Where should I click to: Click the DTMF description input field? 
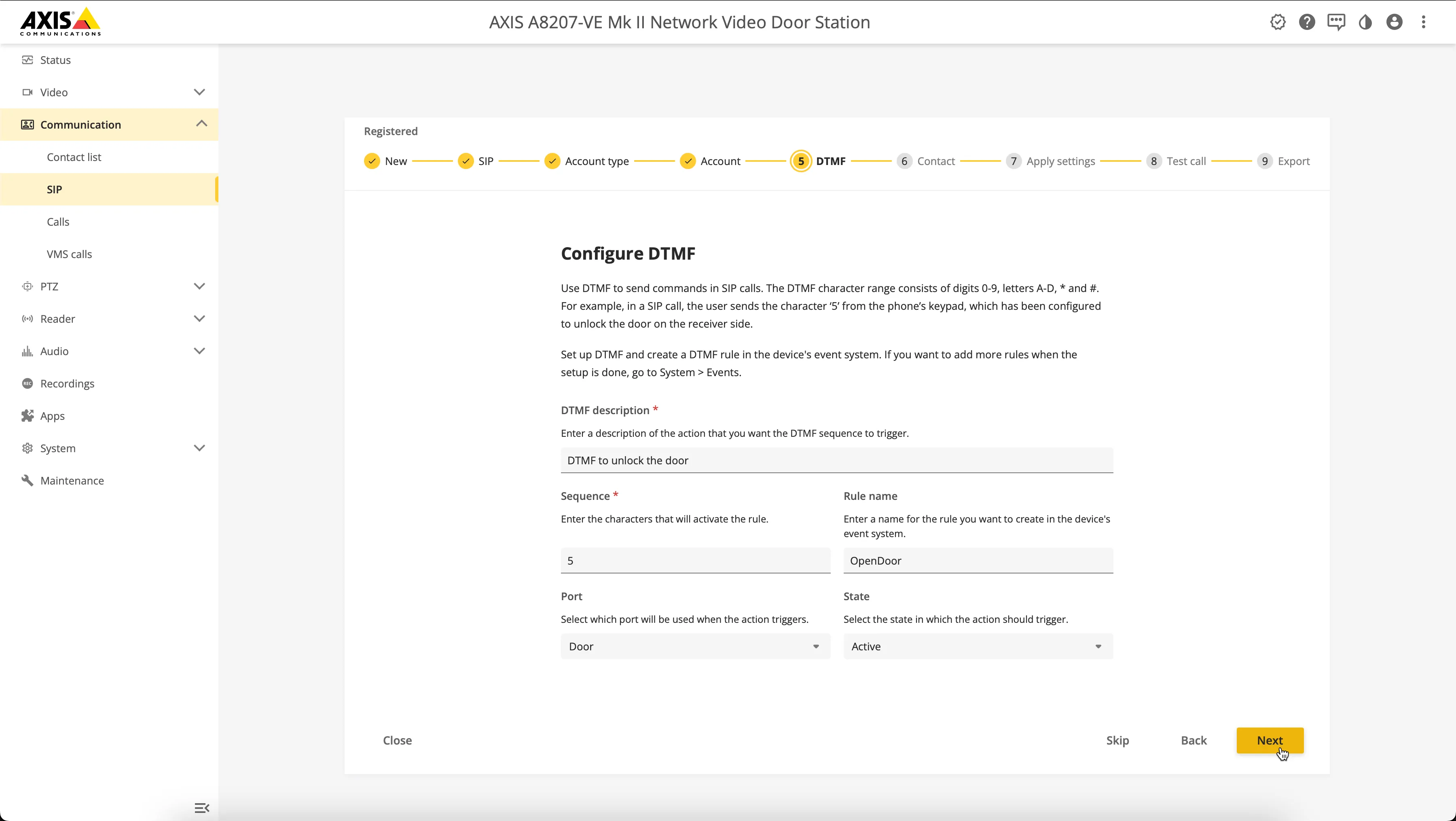[x=836, y=460]
